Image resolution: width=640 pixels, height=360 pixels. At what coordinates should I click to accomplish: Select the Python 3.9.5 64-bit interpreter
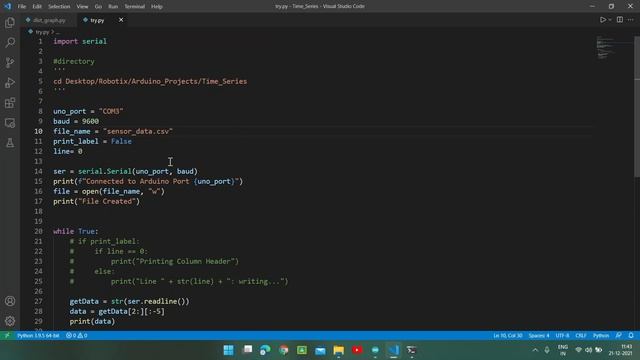[x=38, y=336]
